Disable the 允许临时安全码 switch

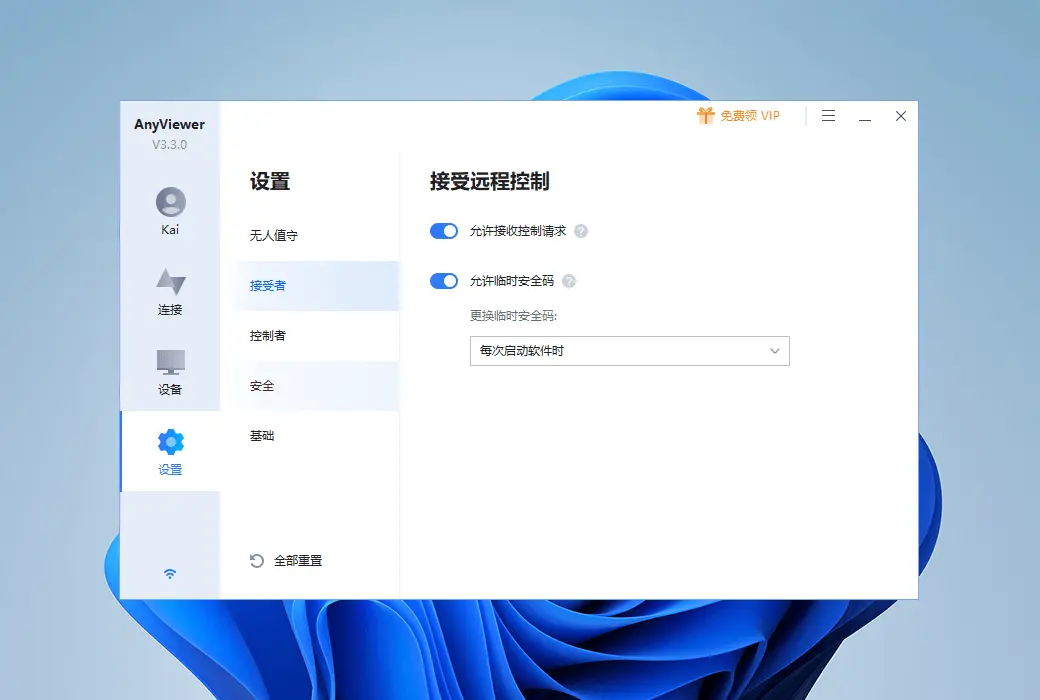[x=444, y=281]
